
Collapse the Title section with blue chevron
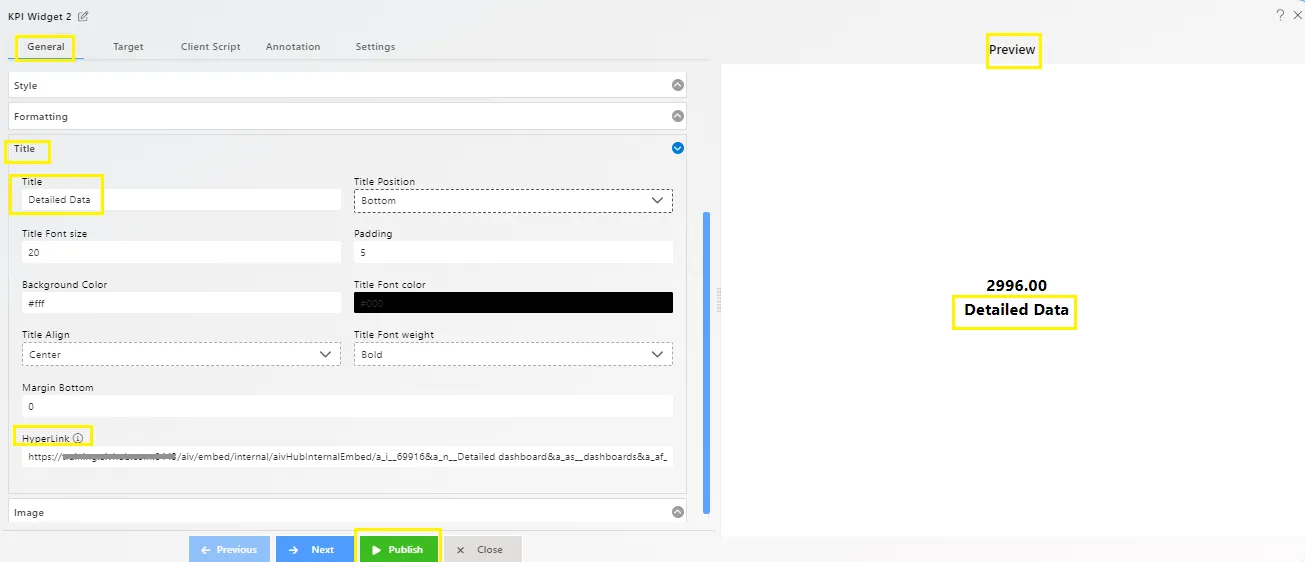[678, 148]
